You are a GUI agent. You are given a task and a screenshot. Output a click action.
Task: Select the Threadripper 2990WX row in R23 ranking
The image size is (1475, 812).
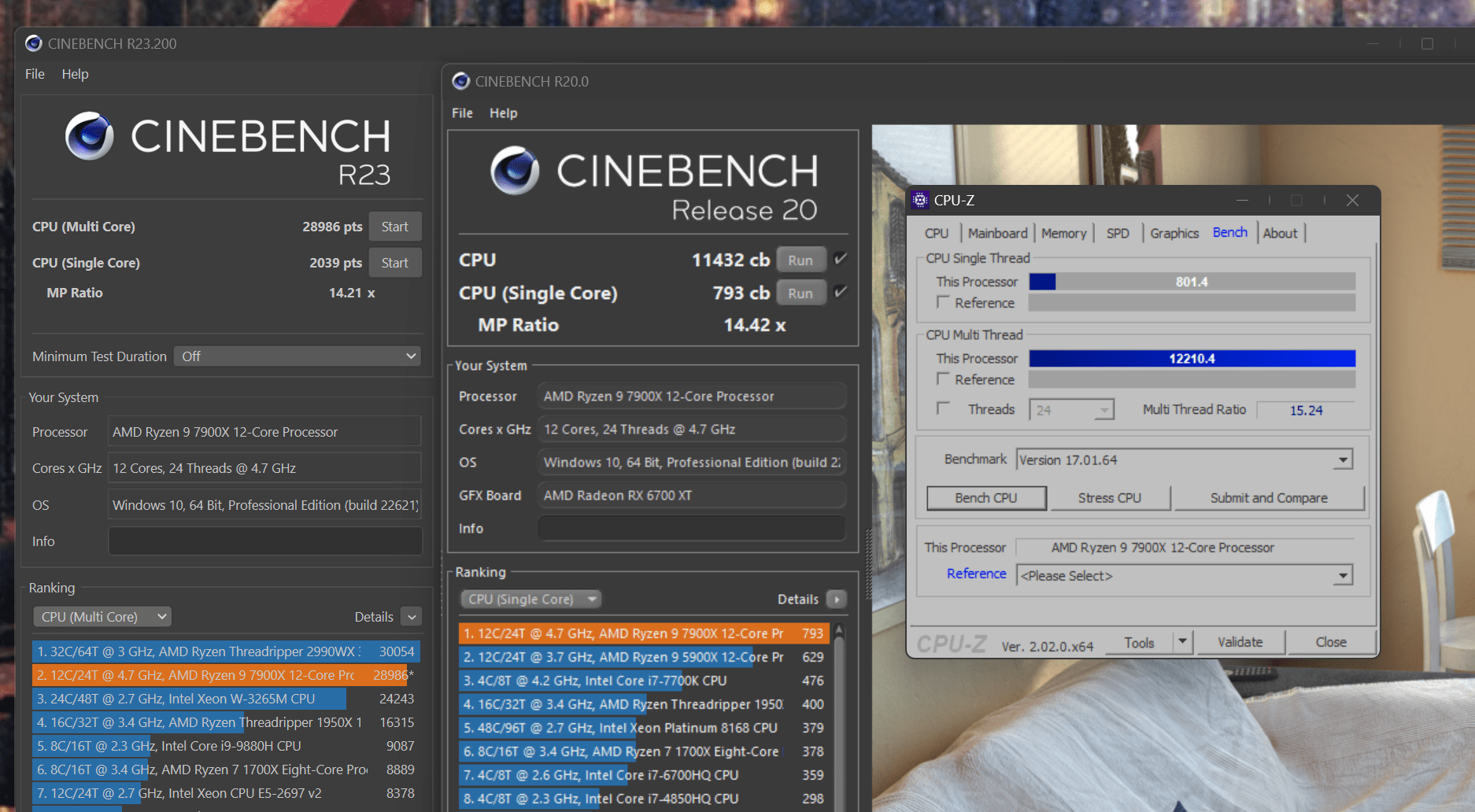click(x=226, y=651)
